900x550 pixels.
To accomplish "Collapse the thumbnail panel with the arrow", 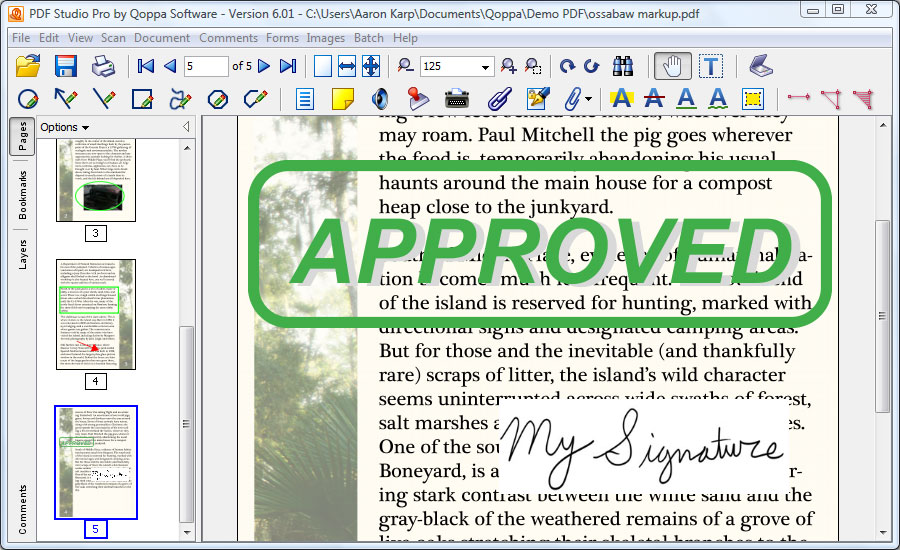I will click(186, 126).
